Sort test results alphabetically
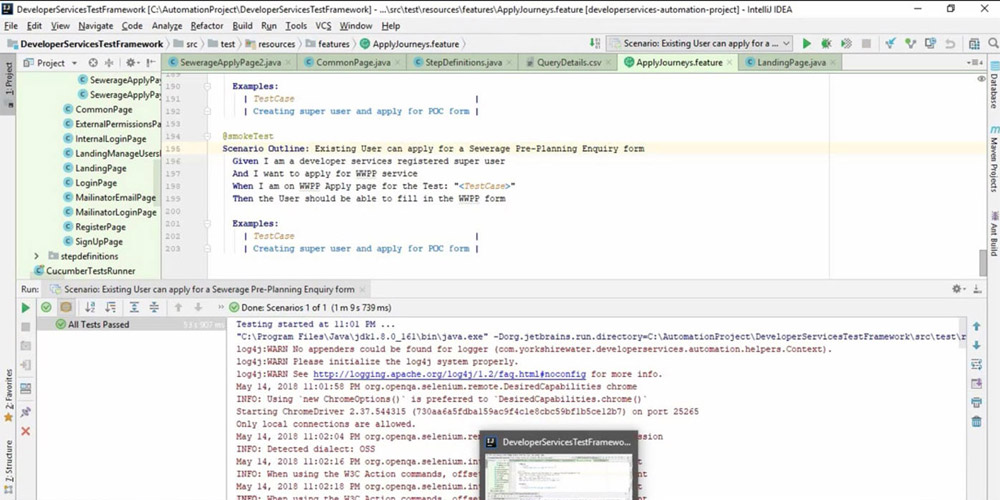This screenshot has width=1000, height=500. pos(91,307)
